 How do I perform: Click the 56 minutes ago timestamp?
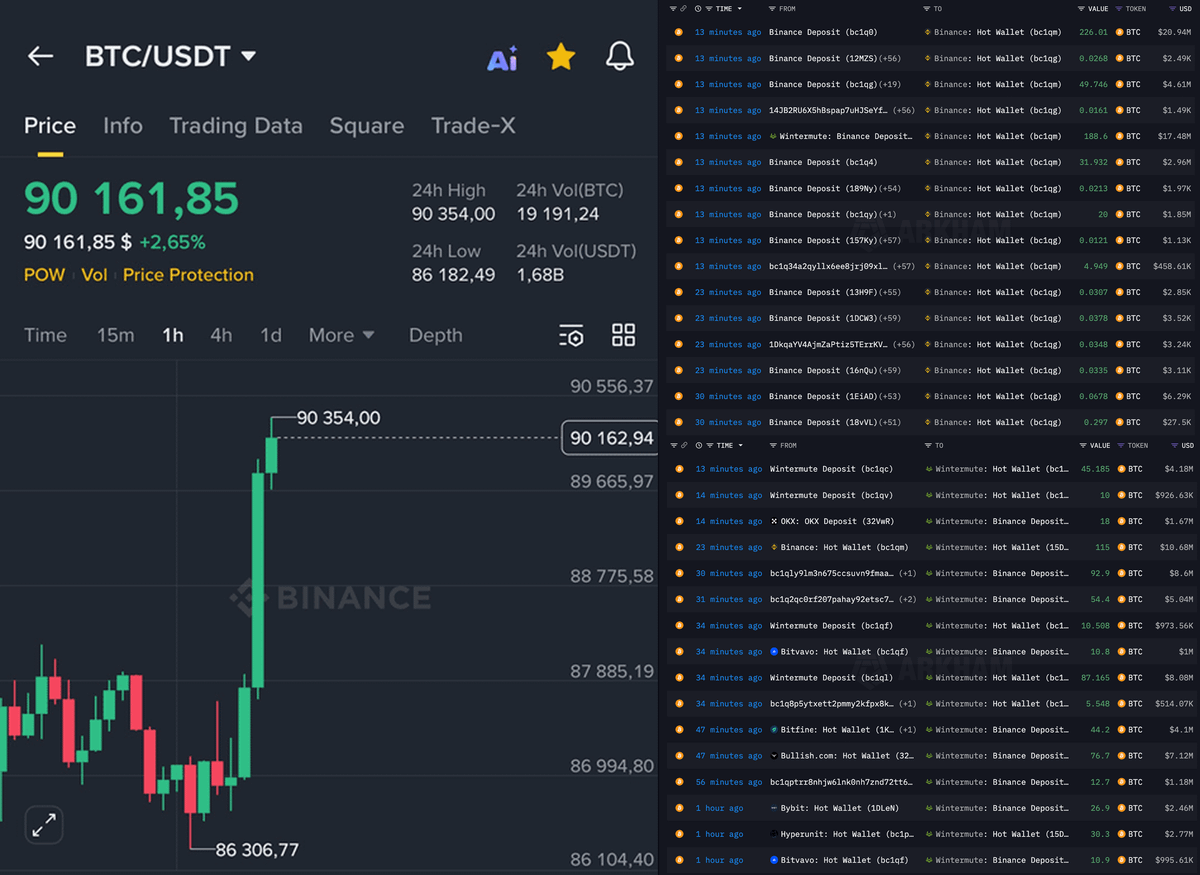click(x=728, y=781)
